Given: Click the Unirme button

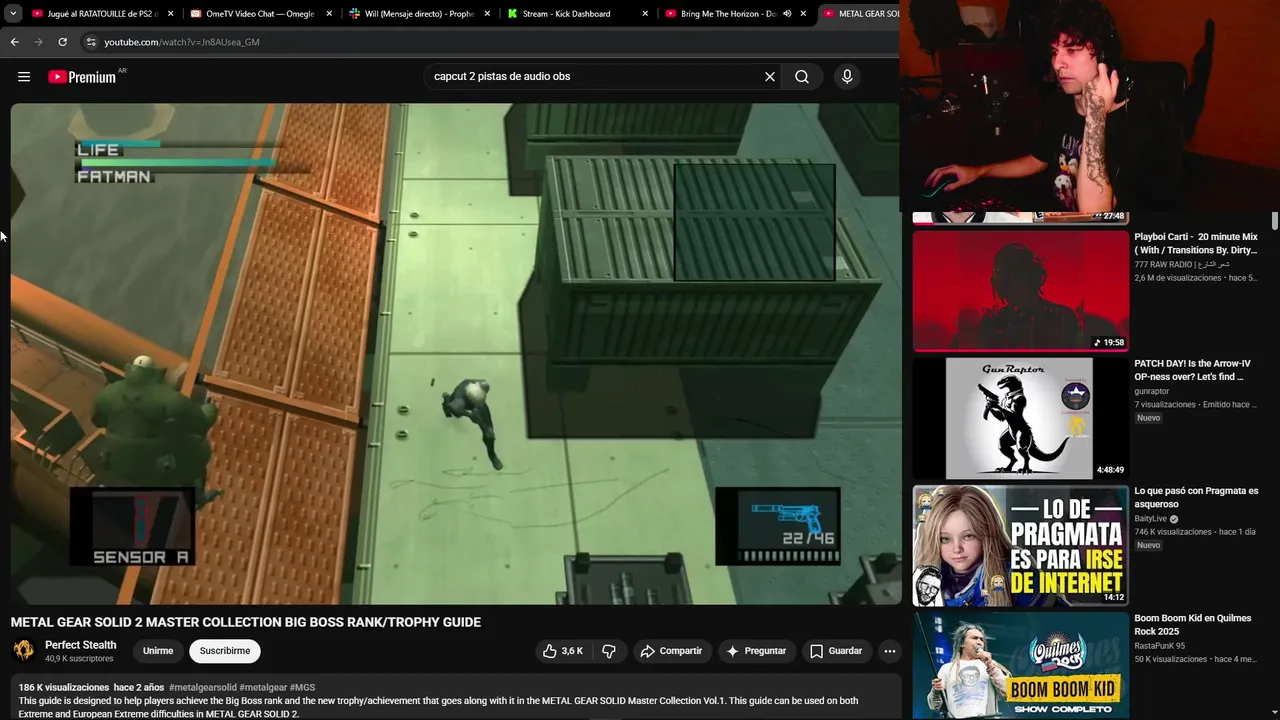Looking at the screenshot, I should click(x=158, y=651).
